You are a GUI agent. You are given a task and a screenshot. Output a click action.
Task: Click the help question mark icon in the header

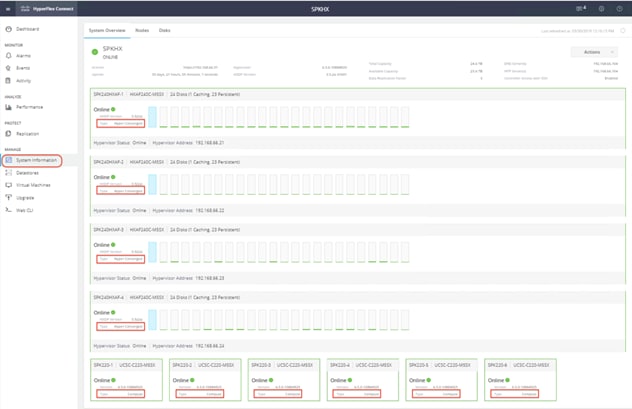[x=620, y=8]
